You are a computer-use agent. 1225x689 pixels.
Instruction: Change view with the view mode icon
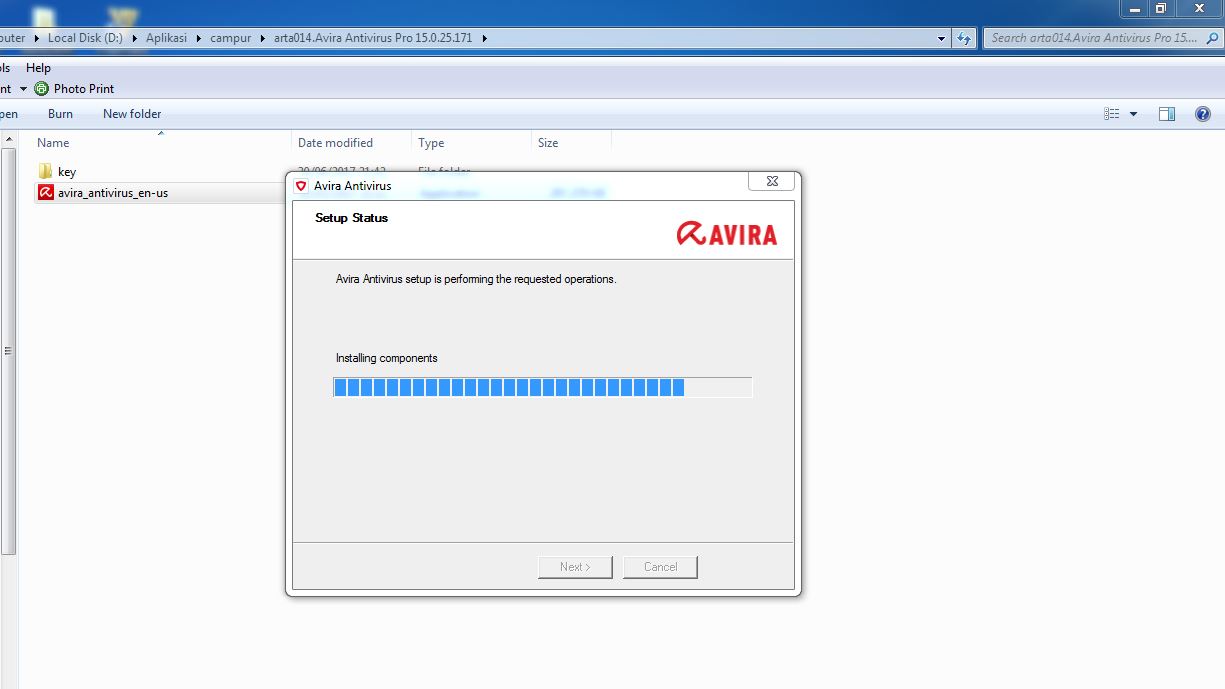[1112, 114]
